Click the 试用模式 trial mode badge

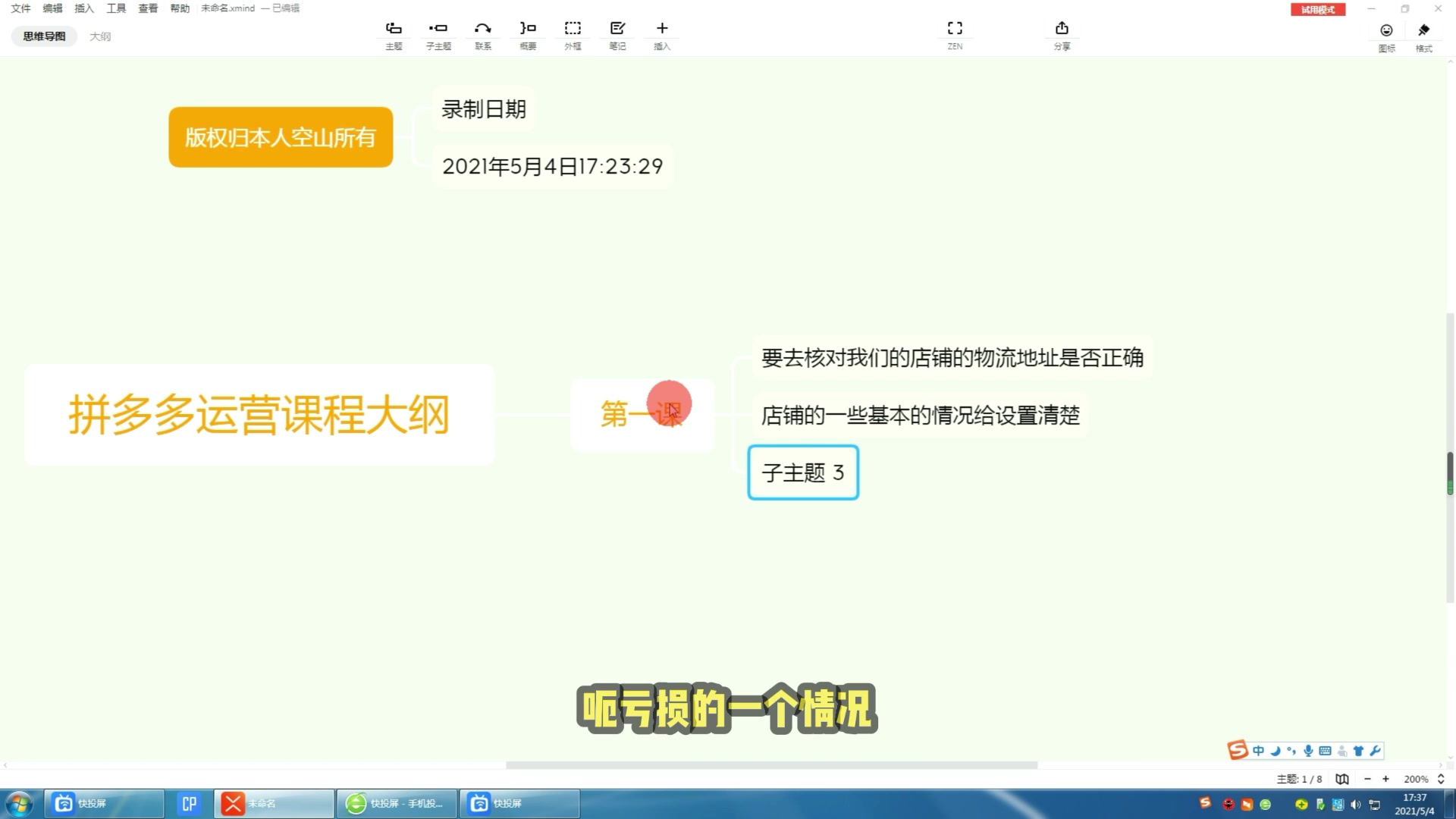pyautogui.click(x=1318, y=10)
